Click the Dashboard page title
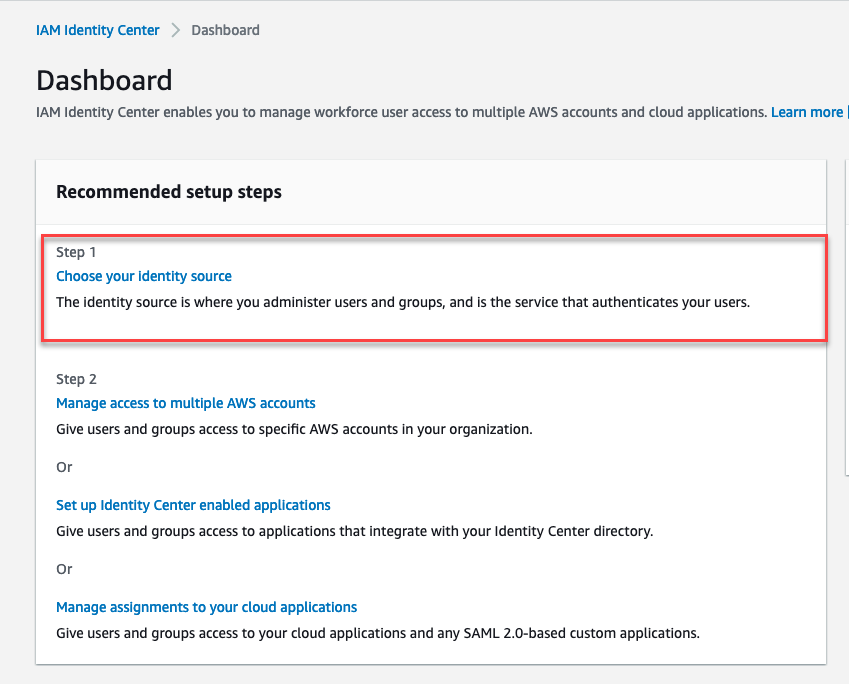The width and height of the screenshot is (849, 684). tap(104, 80)
